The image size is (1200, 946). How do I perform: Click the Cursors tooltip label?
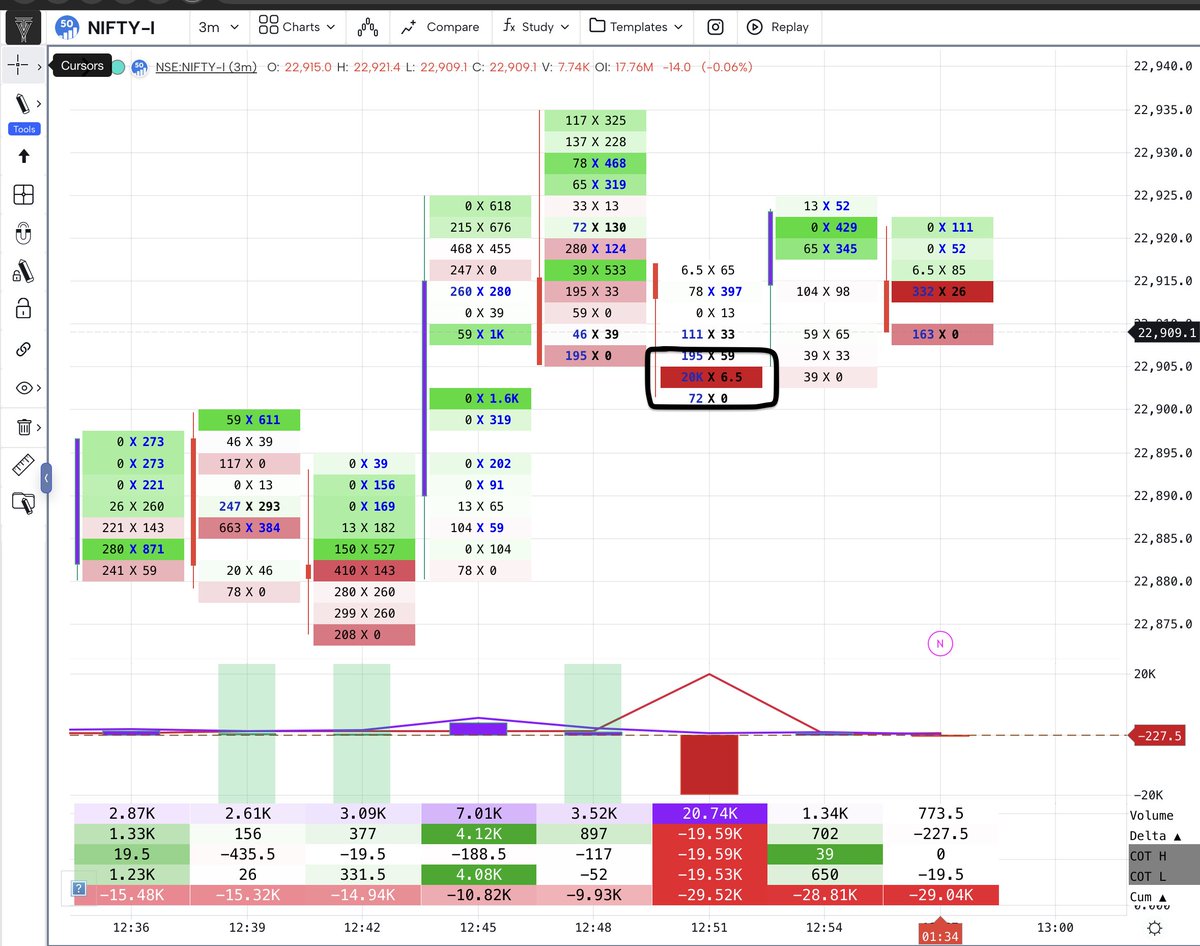coord(82,66)
